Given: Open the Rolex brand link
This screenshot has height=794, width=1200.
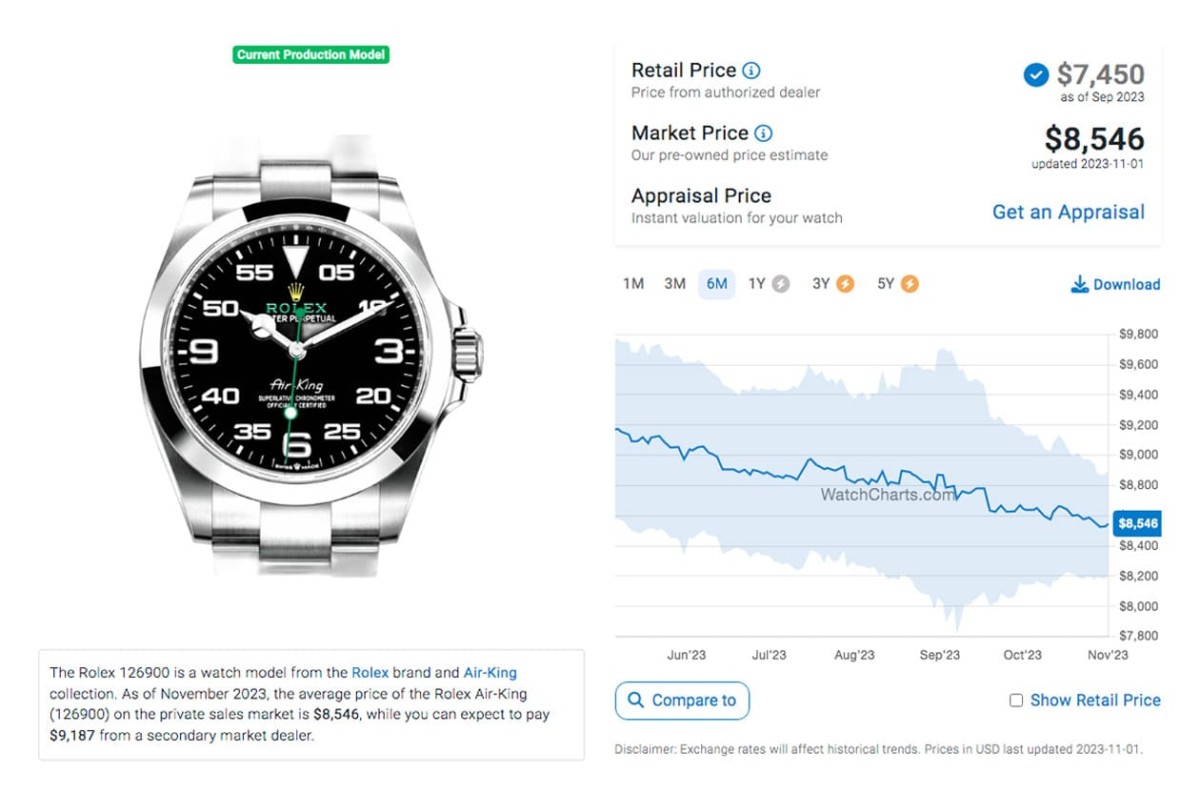Looking at the screenshot, I should click(x=370, y=673).
